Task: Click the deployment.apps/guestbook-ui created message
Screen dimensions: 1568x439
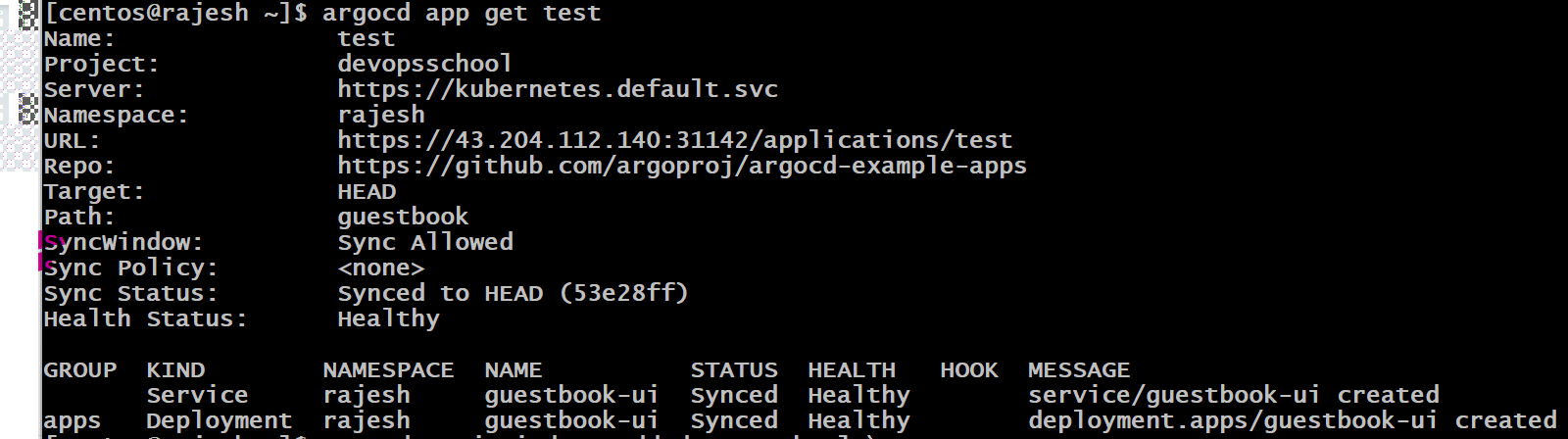Action: coord(1293,420)
